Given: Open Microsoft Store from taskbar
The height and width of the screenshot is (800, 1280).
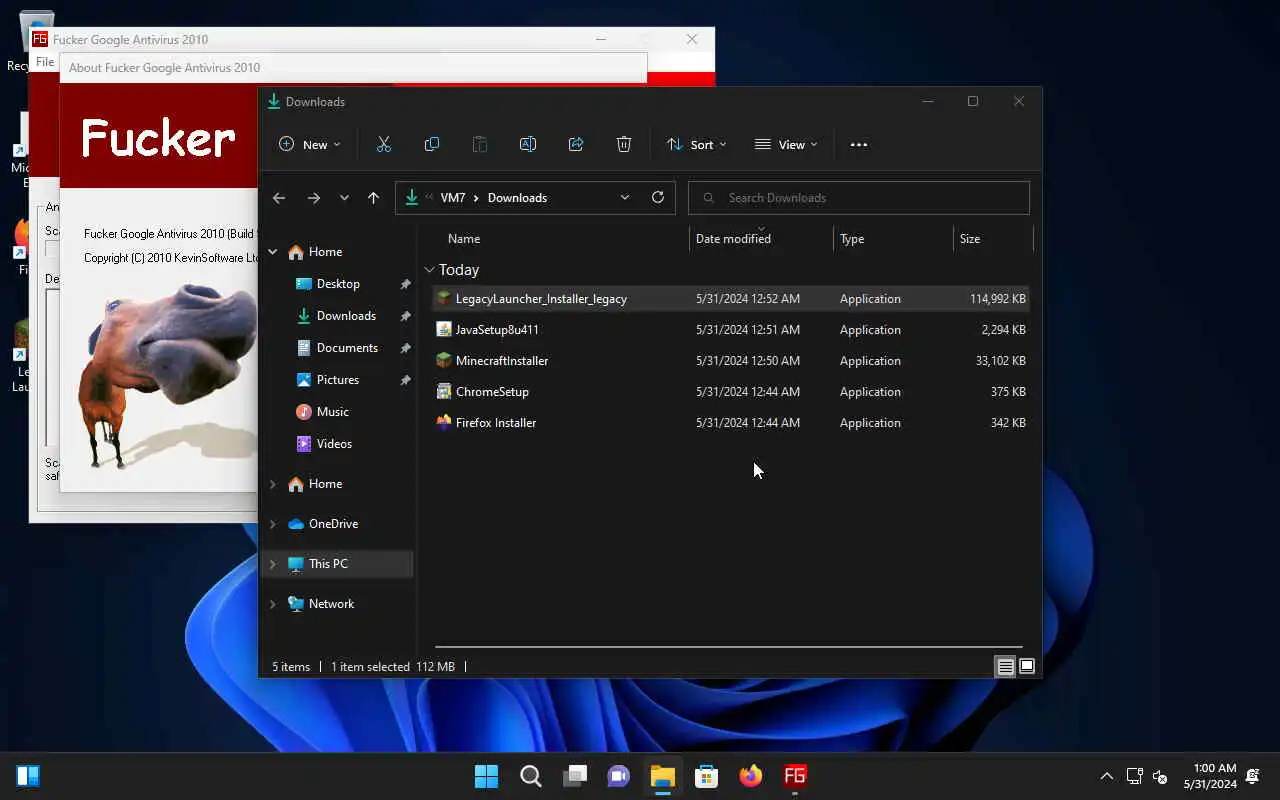Looking at the screenshot, I should (x=706, y=776).
